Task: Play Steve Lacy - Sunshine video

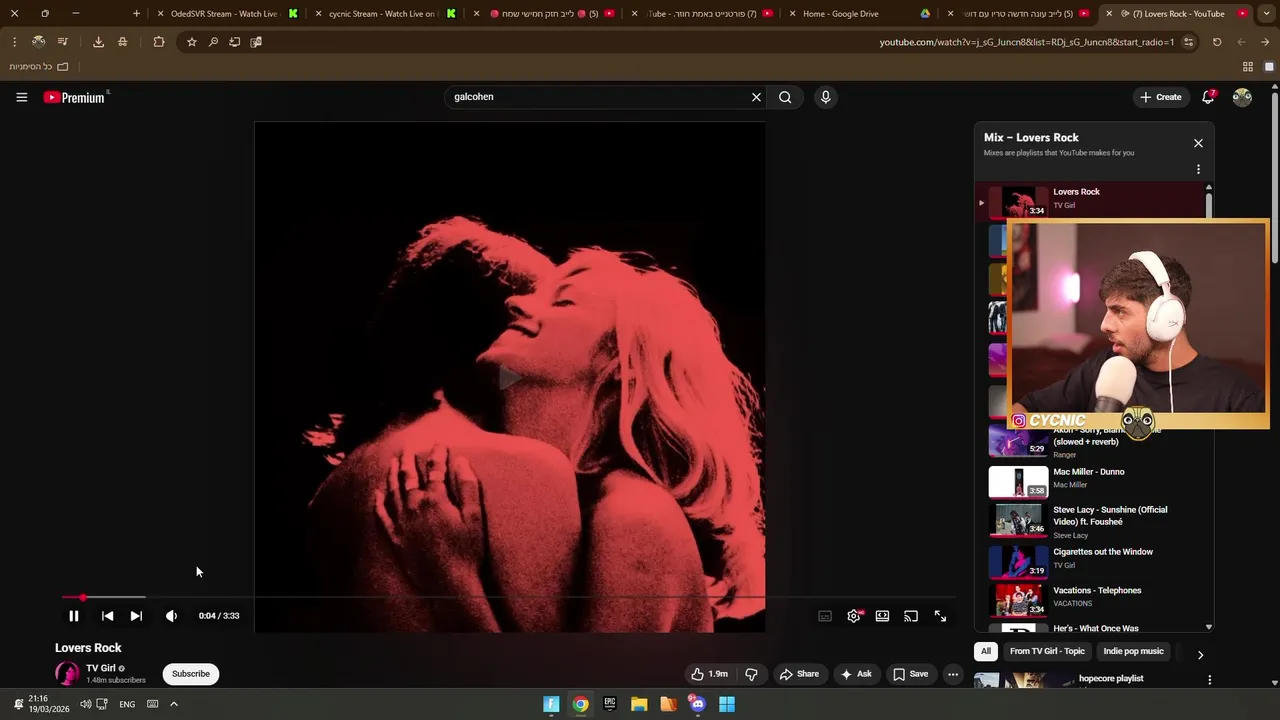Action: click(1090, 521)
